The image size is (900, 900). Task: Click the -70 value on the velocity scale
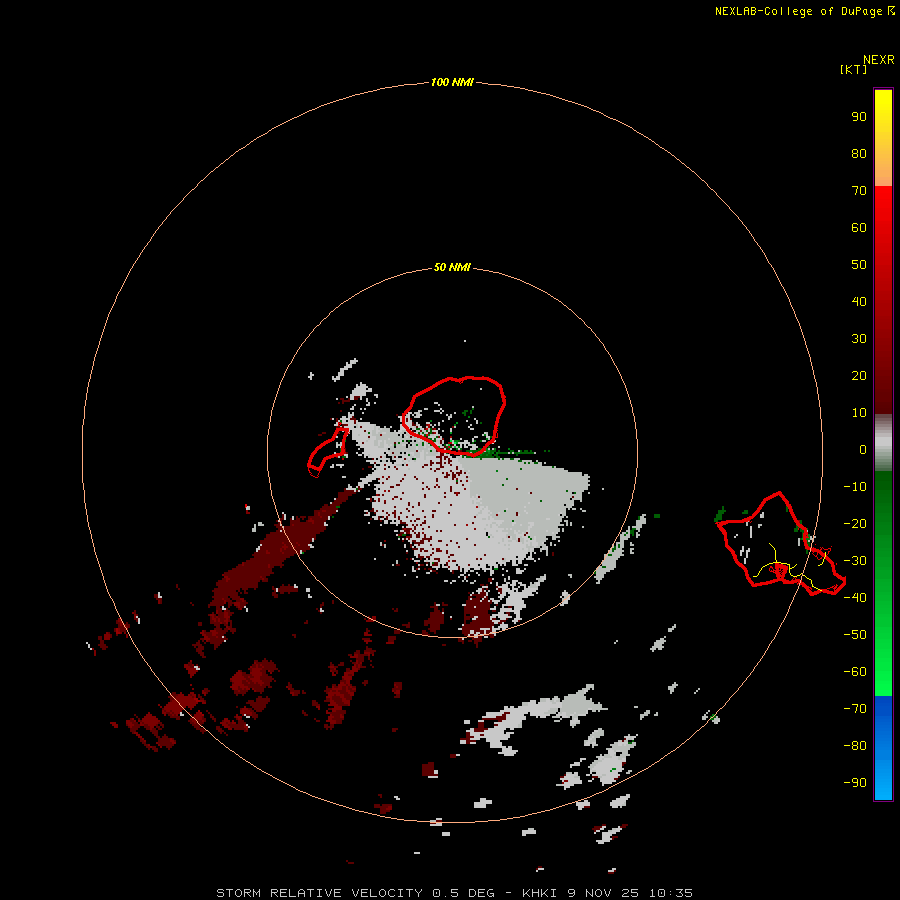855,708
